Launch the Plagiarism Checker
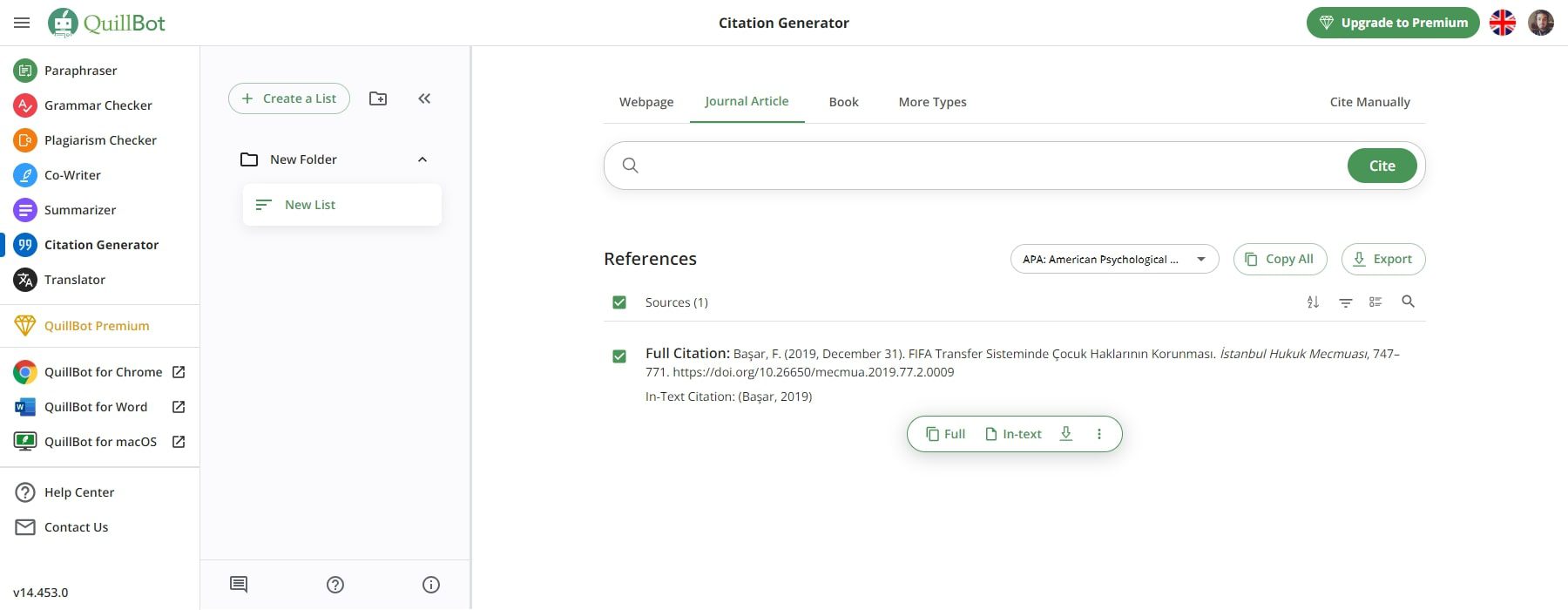This screenshot has width=1568, height=610. (100, 139)
